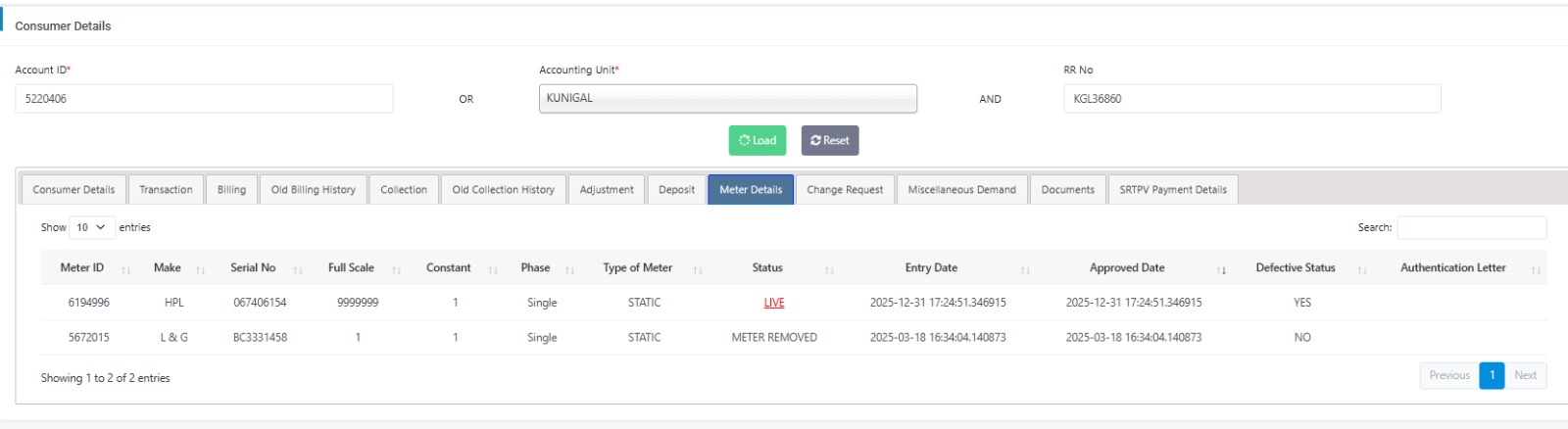Sort by Serial No column arrows
The height and width of the screenshot is (429, 1568).
click(298, 269)
